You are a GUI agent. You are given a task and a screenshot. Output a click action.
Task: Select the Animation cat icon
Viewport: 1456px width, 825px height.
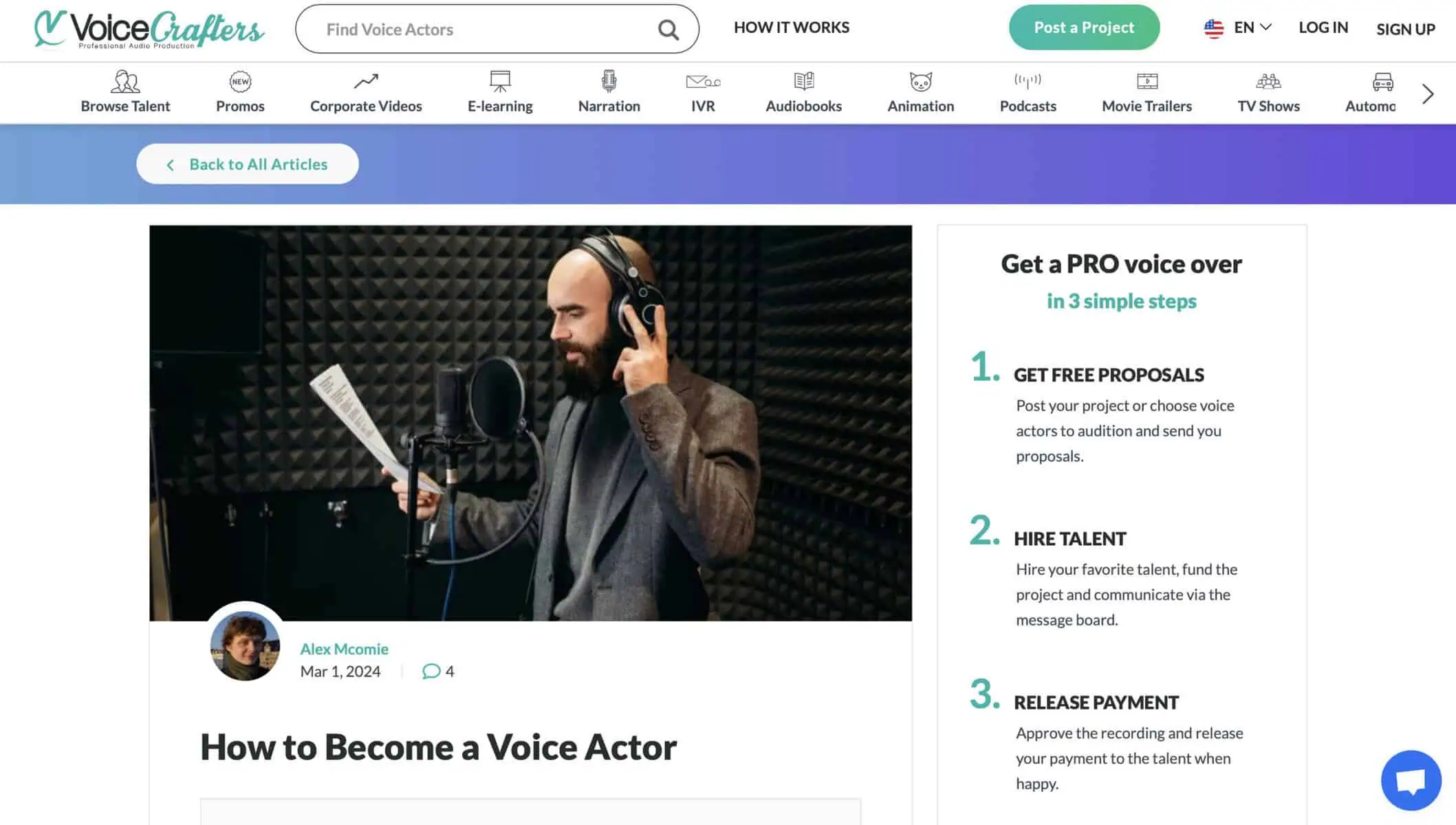(920, 82)
